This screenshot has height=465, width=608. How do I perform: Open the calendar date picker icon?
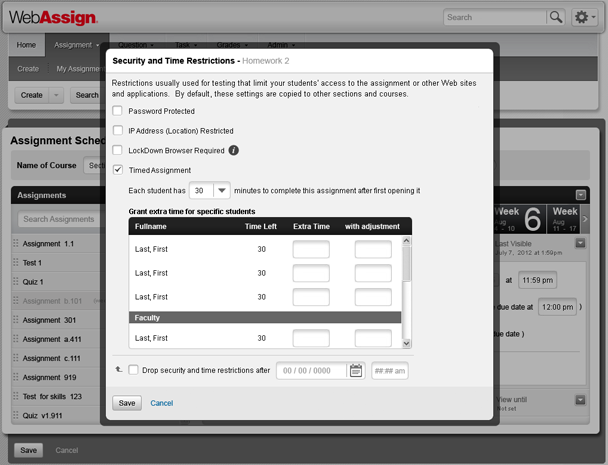[x=355, y=371]
